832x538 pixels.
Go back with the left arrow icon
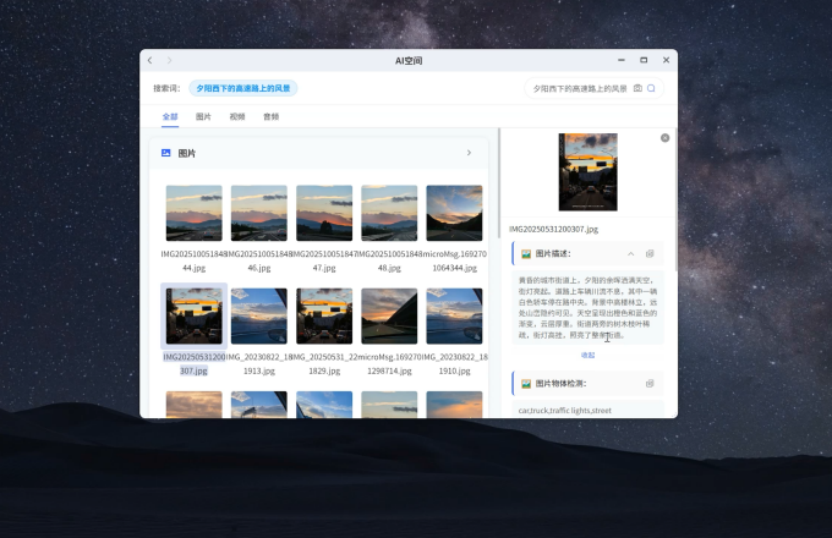[150, 60]
